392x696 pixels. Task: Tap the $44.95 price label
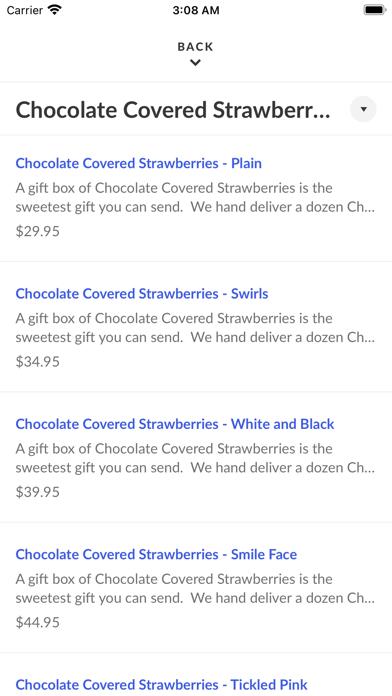[x=37, y=622]
